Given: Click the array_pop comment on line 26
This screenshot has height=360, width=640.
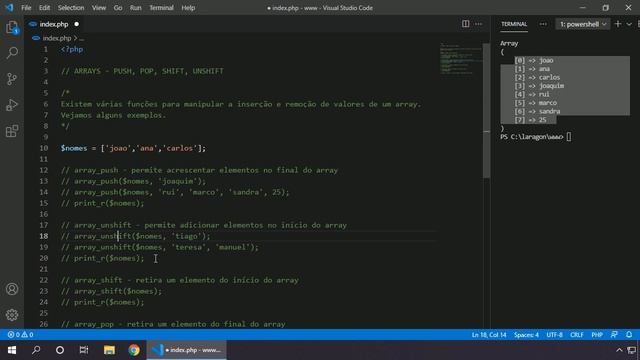Looking at the screenshot, I should [173, 324].
